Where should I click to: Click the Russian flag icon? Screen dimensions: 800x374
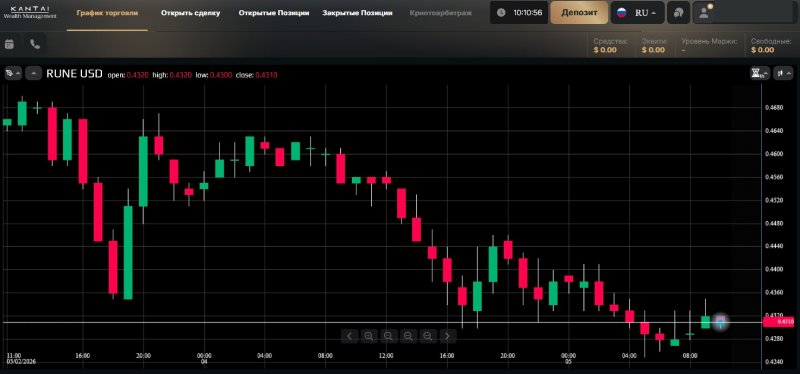tap(621, 13)
